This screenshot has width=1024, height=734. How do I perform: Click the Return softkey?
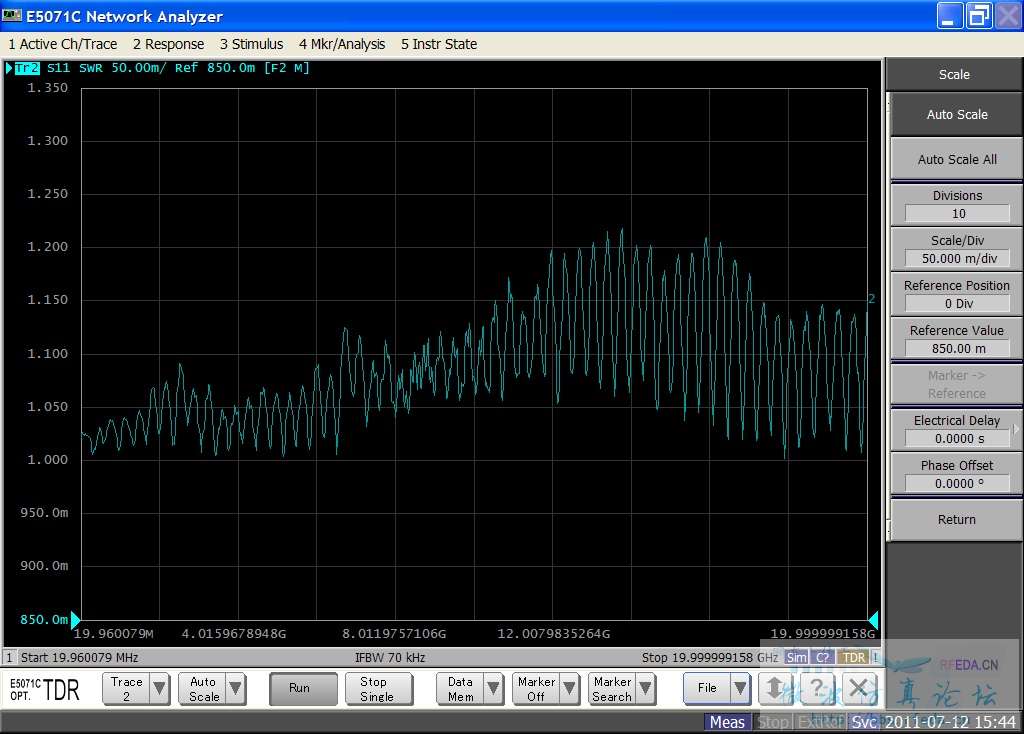956,520
